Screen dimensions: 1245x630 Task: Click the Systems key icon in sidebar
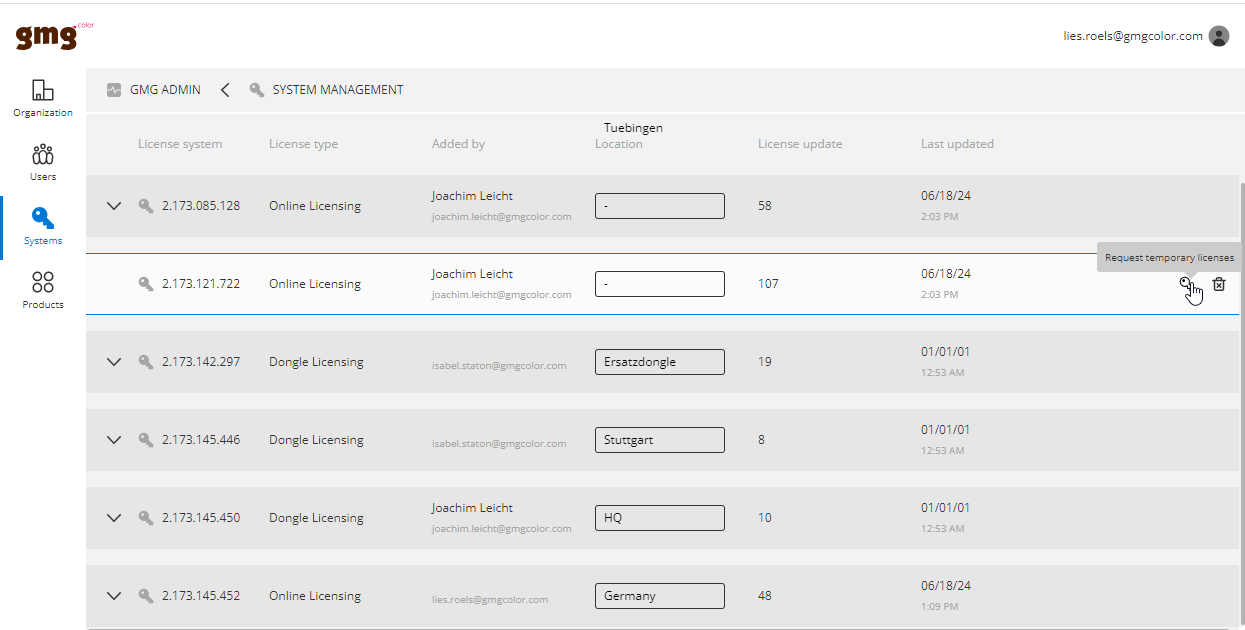pyautogui.click(x=42, y=222)
